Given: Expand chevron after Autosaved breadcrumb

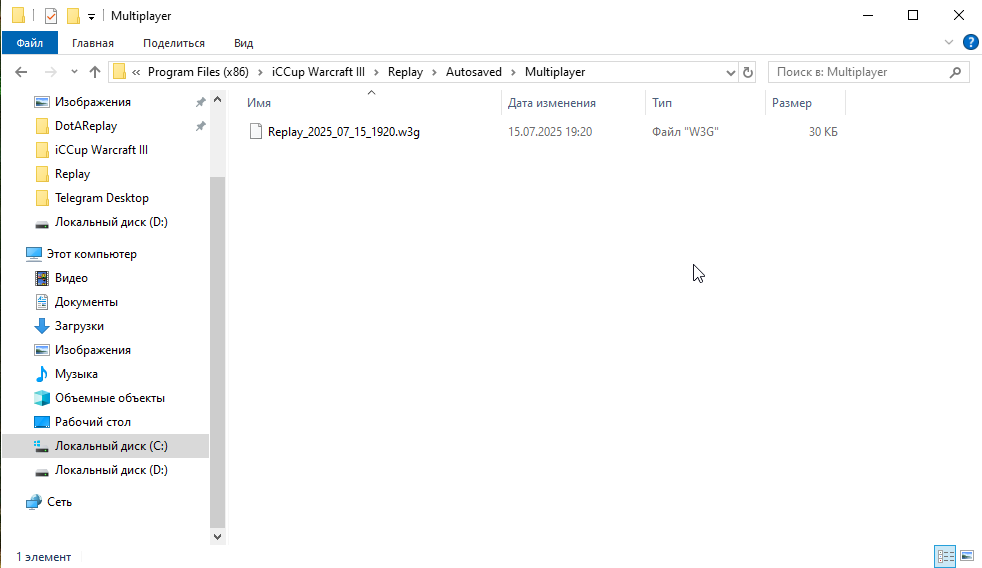Looking at the screenshot, I should click(x=513, y=72).
